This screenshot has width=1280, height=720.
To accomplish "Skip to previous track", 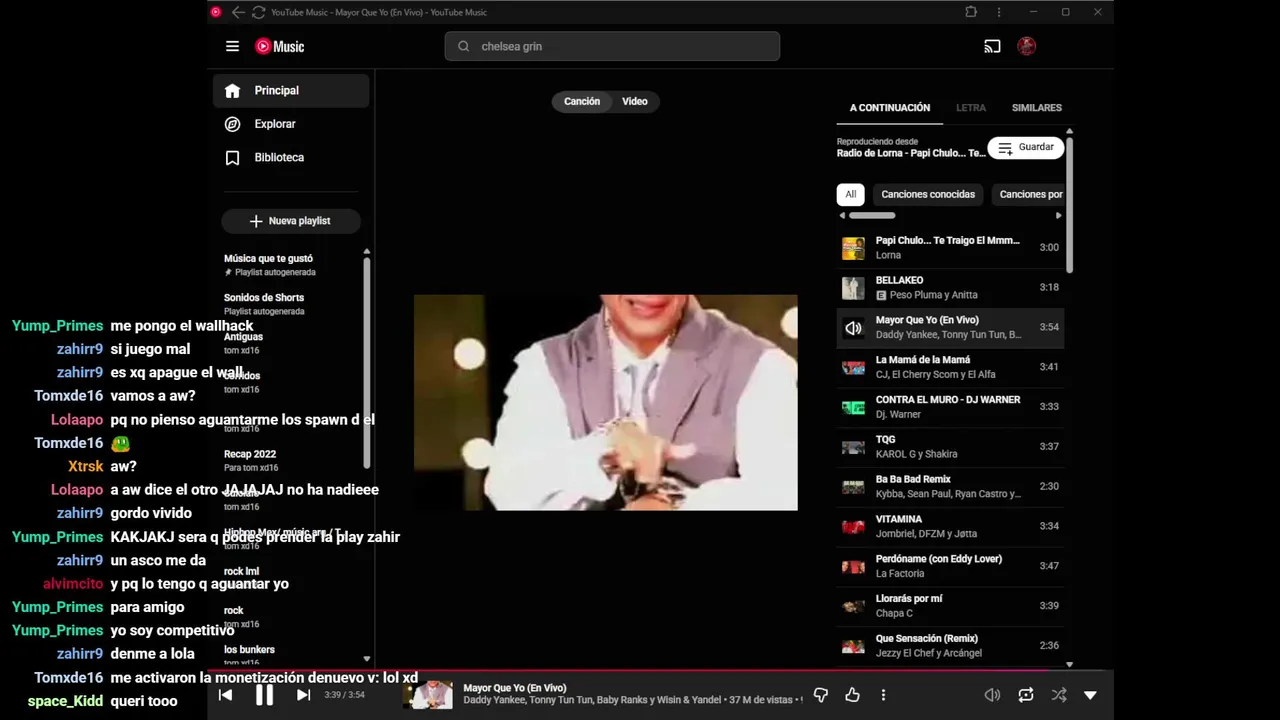I will tap(225, 695).
